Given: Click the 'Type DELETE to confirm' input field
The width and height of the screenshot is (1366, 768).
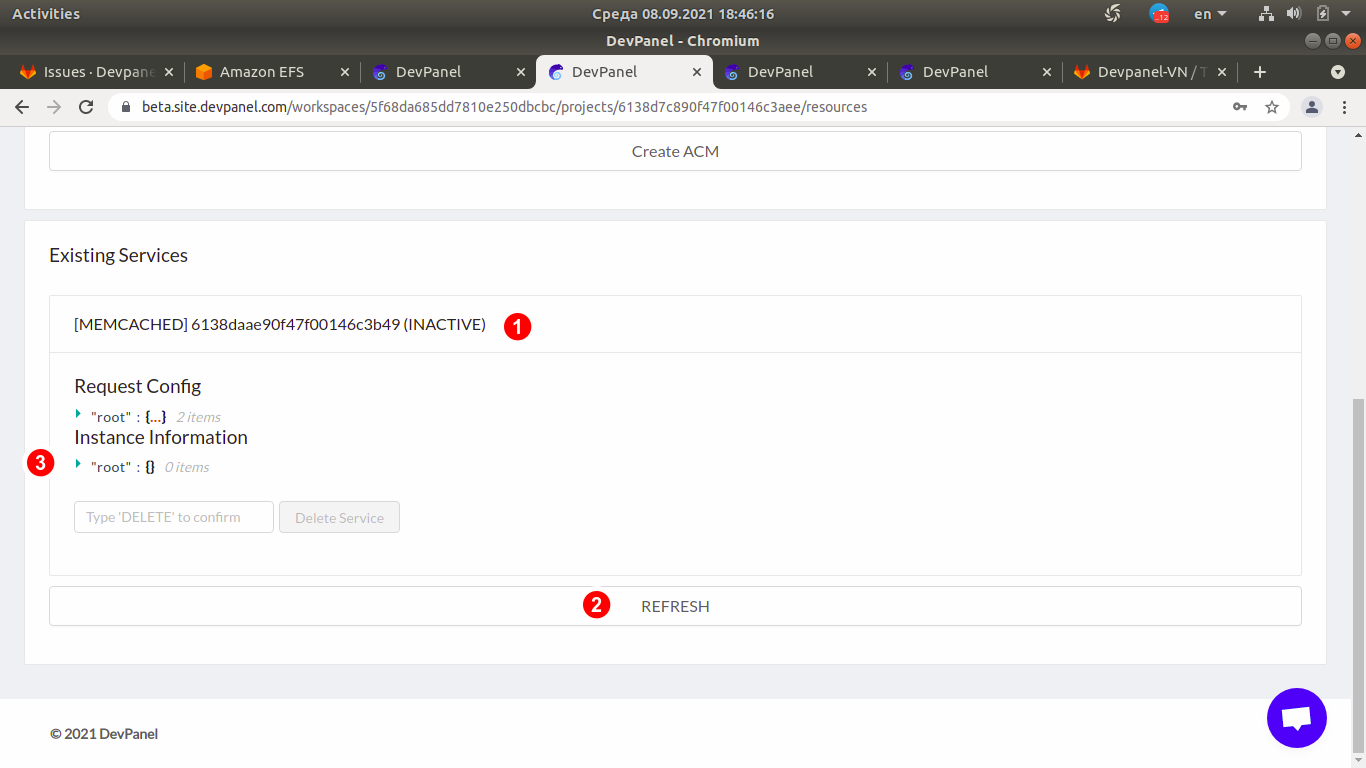Looking at the screenshot, I should point(173,516).
